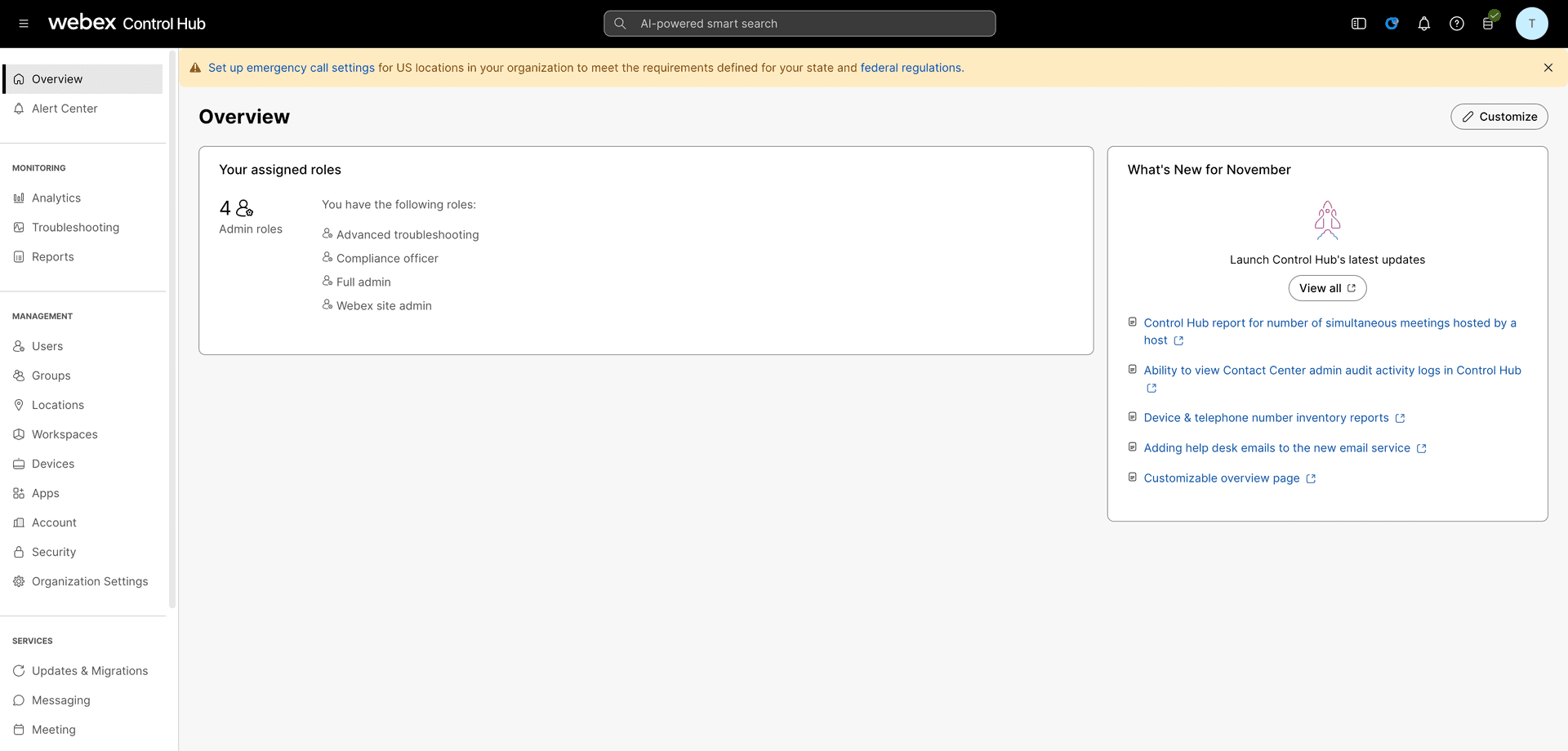Click the Customize button
The width and height of the screenshot is (1568, 751).
(1499, 116)
